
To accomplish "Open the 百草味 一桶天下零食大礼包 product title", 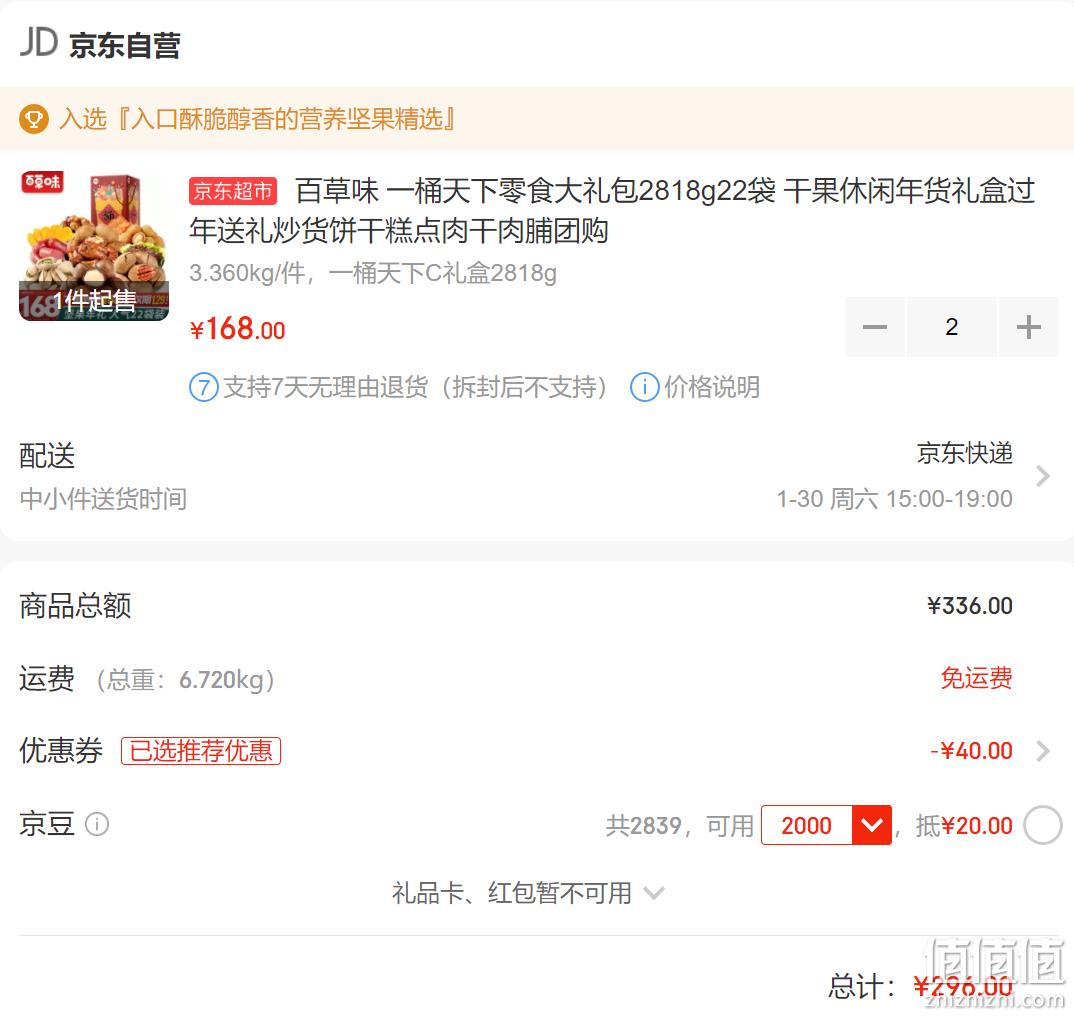I will pos(612,210).
